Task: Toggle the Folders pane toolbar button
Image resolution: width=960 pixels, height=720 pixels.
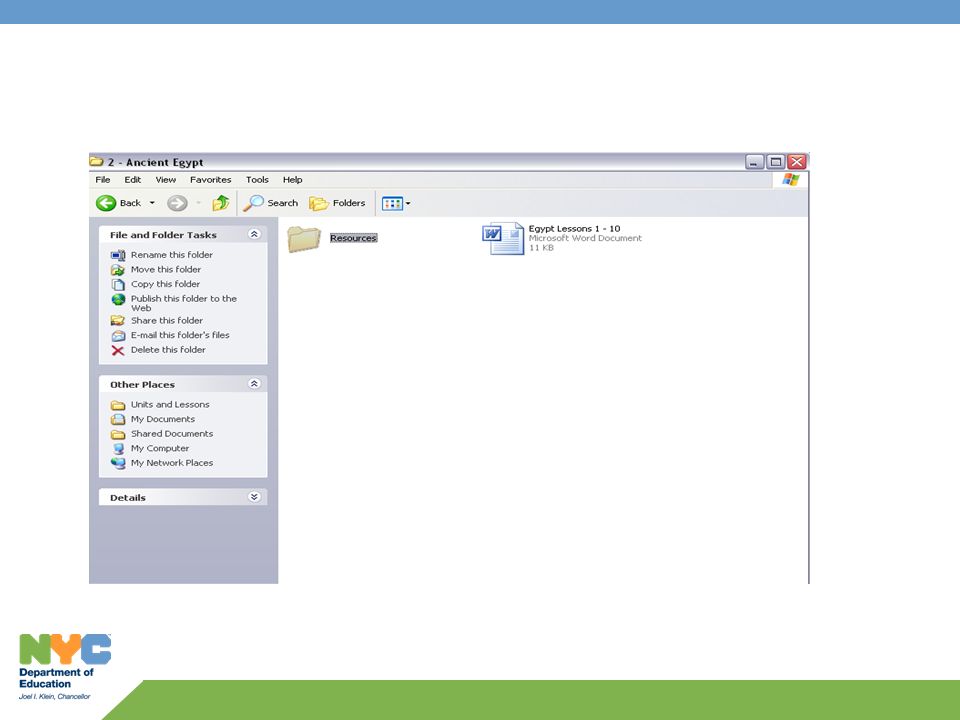Action: click(337, 203)
